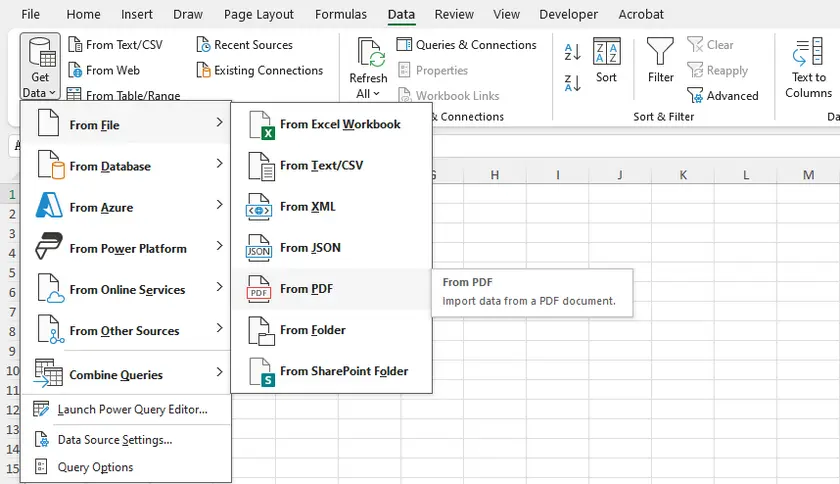840x484 pixels.
Task: Choose From XML
Action: click(332, 207)
